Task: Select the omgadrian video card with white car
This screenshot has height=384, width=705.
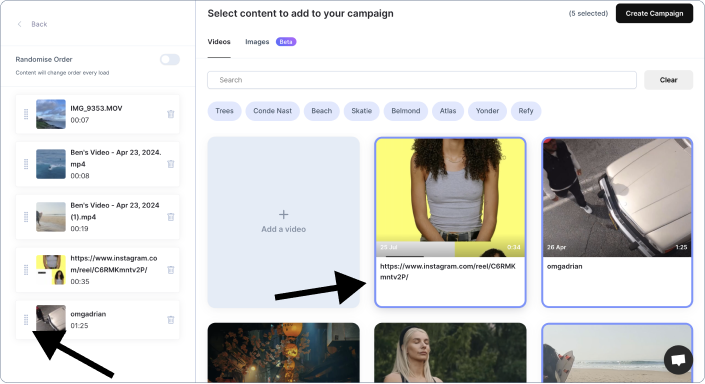Action: coord(617,223)
